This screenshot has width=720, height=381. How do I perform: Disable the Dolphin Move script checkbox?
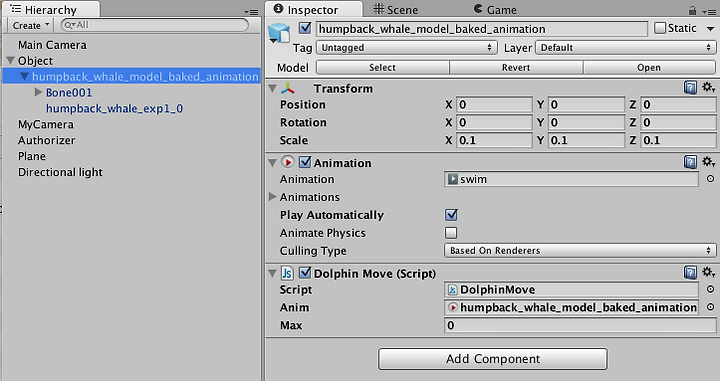coord(305,273)
